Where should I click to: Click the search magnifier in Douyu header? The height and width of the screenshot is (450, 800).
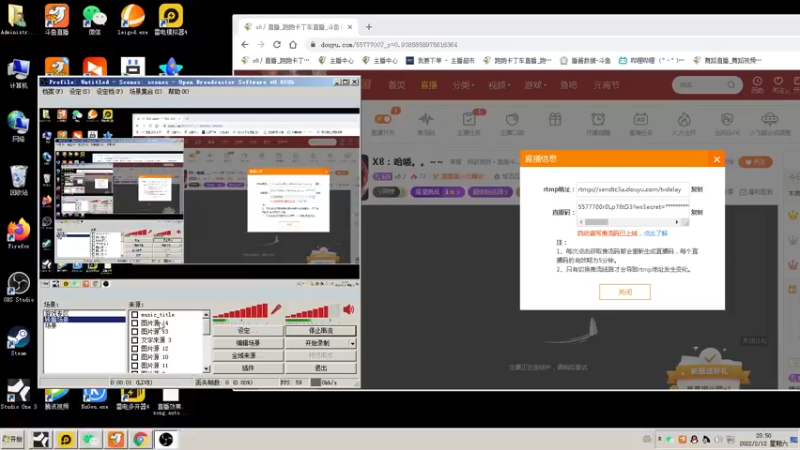click(731, 85)
